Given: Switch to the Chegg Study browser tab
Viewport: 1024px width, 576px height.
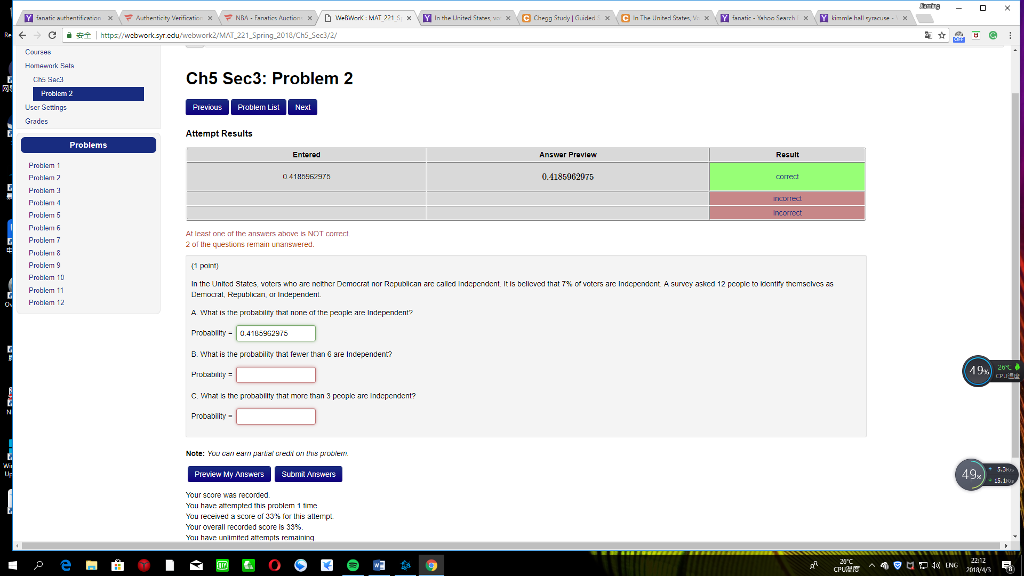Looking at the screenshot, I should pyautogui.click(x=565, y=17).
